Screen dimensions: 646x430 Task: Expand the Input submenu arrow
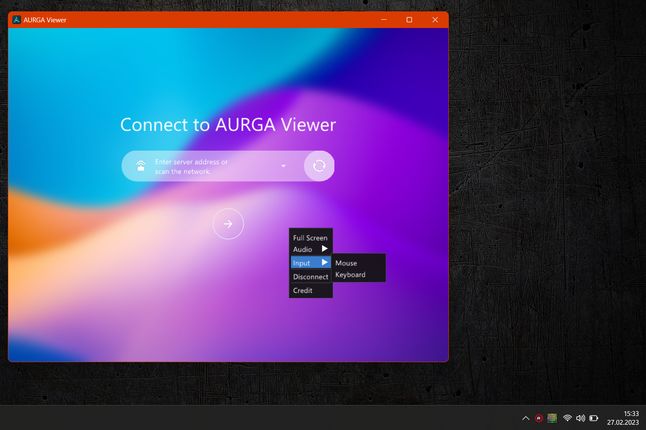[x=325, y=262]
